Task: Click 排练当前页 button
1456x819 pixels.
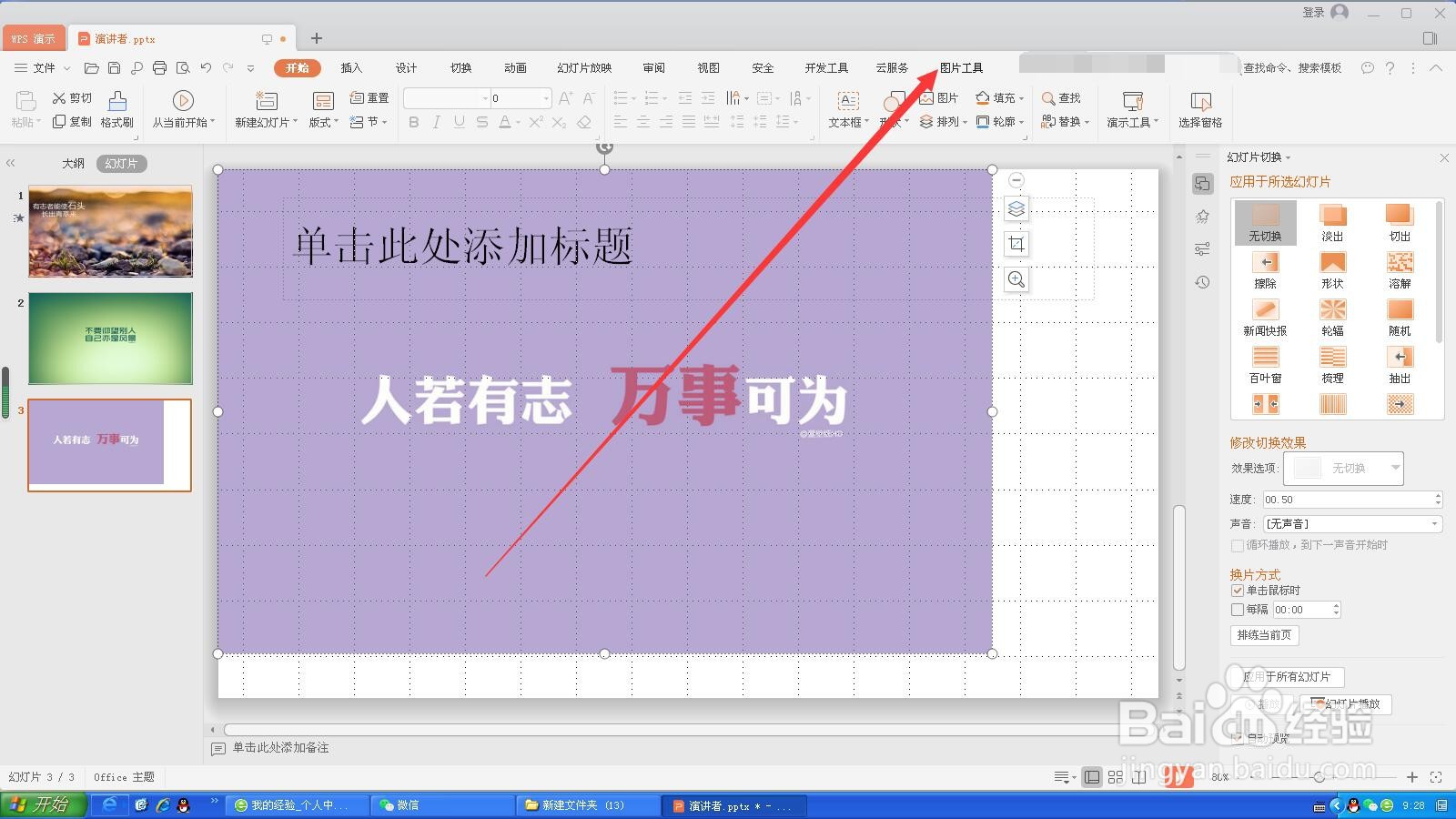Action: 1264,635
